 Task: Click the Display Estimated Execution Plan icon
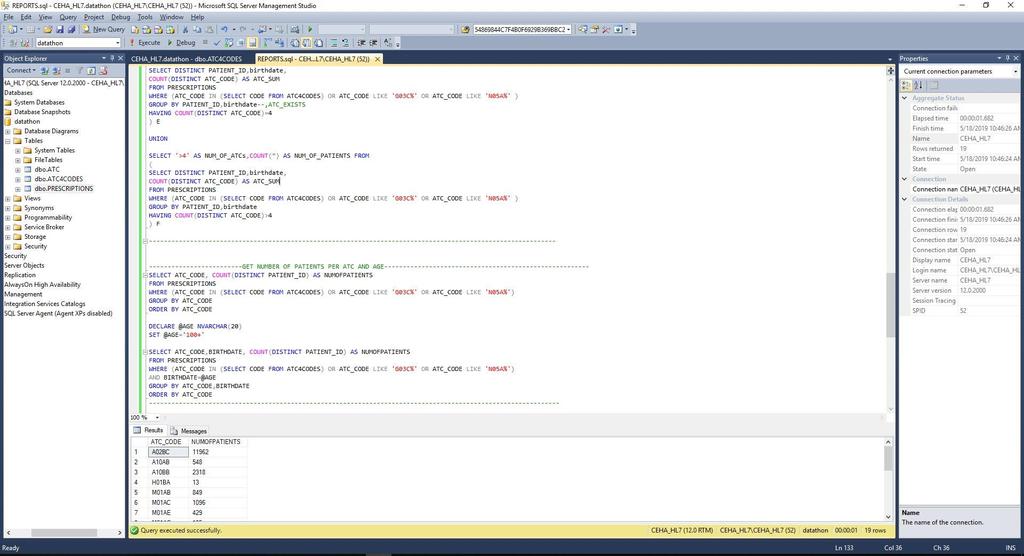229,42
